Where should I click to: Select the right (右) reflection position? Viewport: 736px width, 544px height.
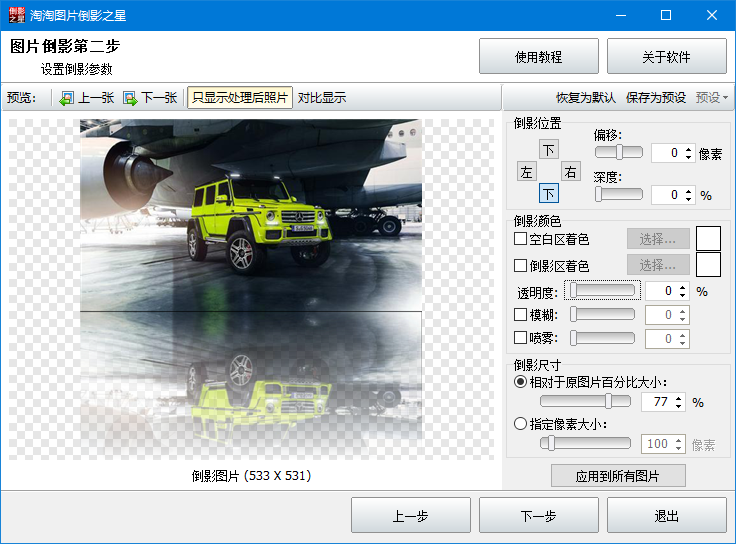tap(570, 172)
